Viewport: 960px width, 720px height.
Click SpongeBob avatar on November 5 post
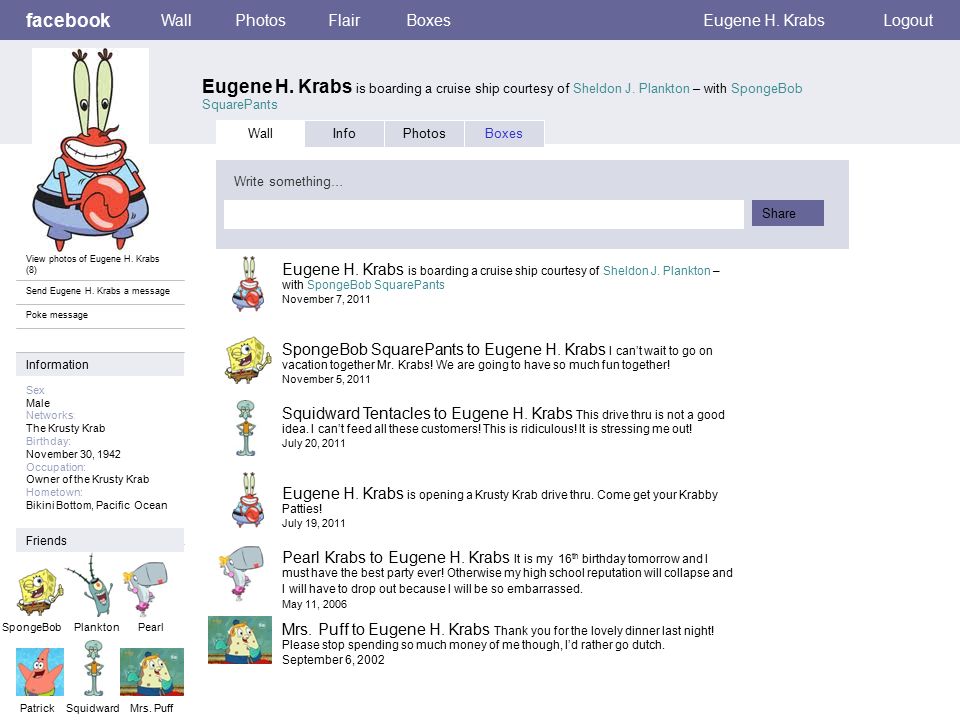click(248, 359)
